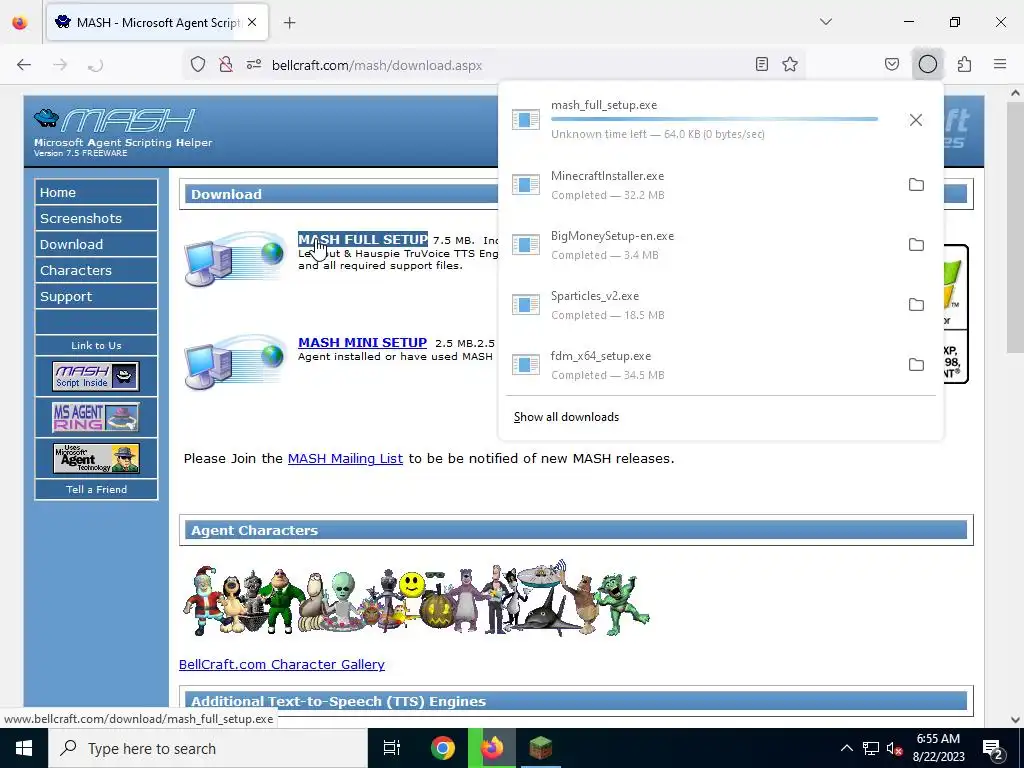Click the agent characters group image
The image size is (1024, 768).
click(x=416, y=598)
